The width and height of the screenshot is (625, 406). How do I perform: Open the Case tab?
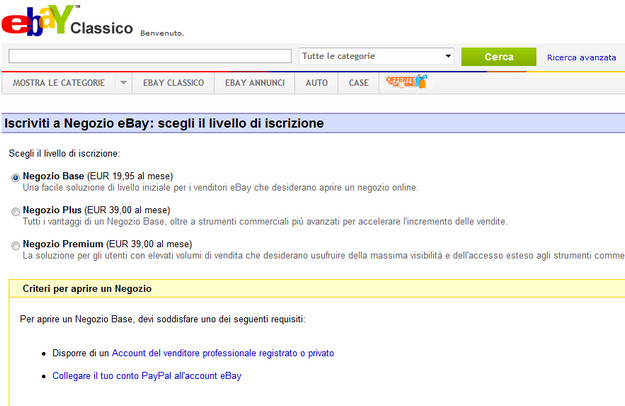[358, 83]
